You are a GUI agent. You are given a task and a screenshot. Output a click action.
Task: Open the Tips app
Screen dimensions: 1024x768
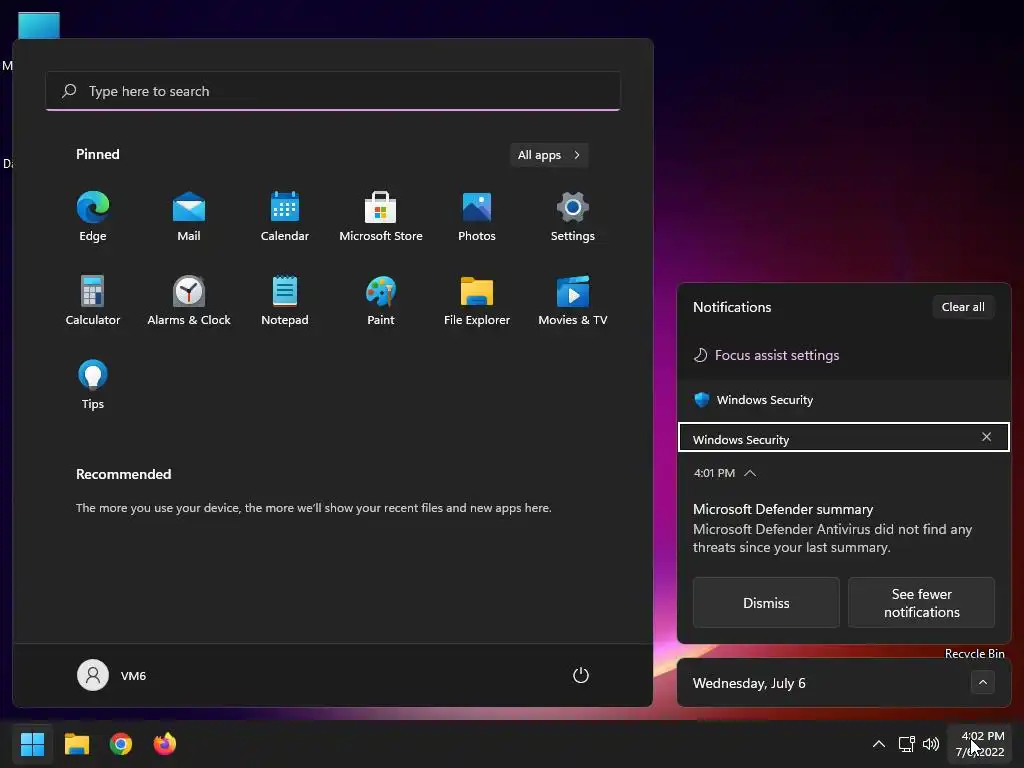pyautogui.click(x=93, y=385)
